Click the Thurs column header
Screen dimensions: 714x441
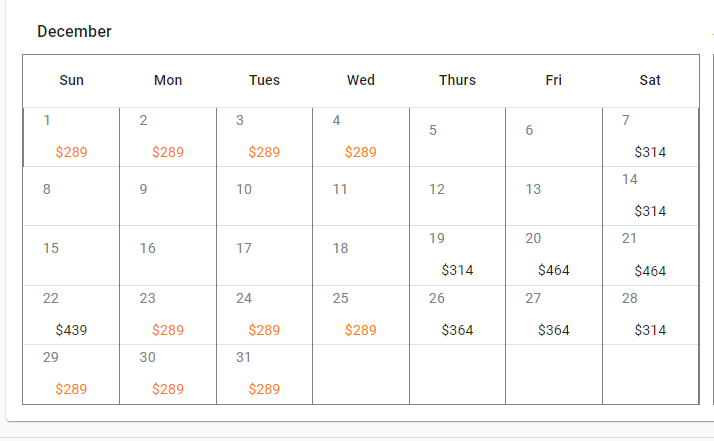(x=457, y=80)
